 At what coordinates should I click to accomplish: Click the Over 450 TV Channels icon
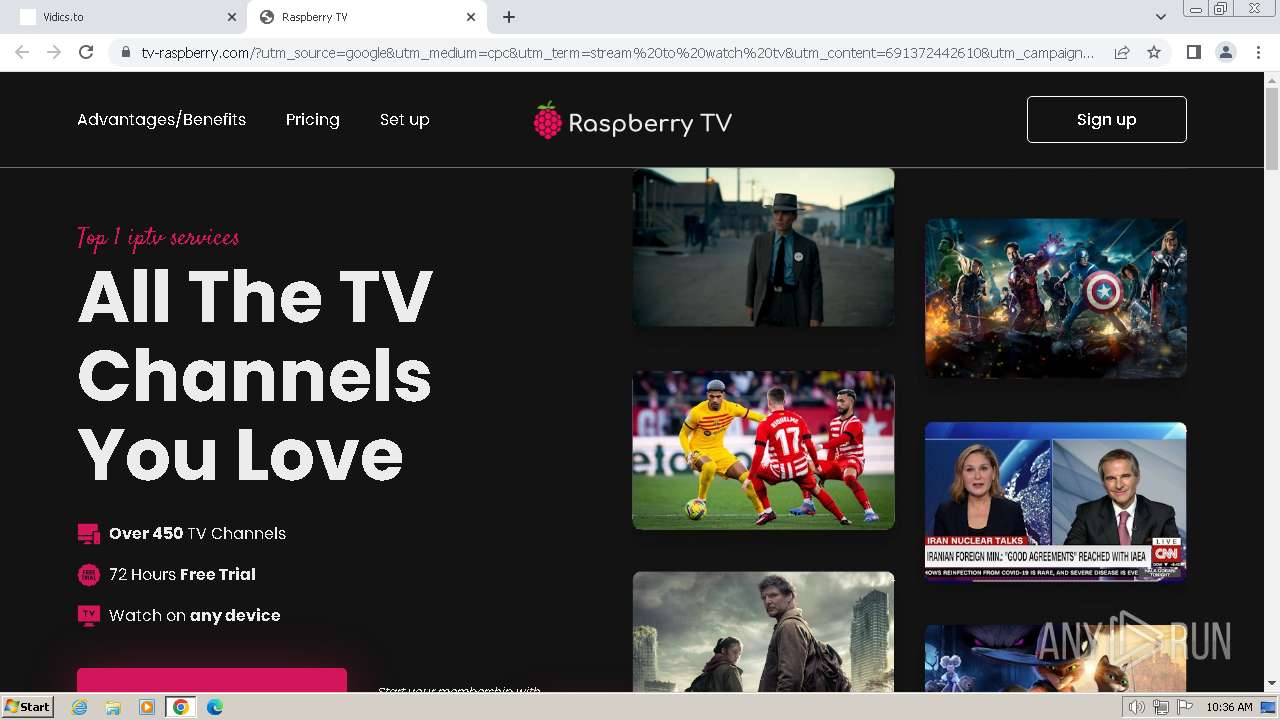[89, 534]
